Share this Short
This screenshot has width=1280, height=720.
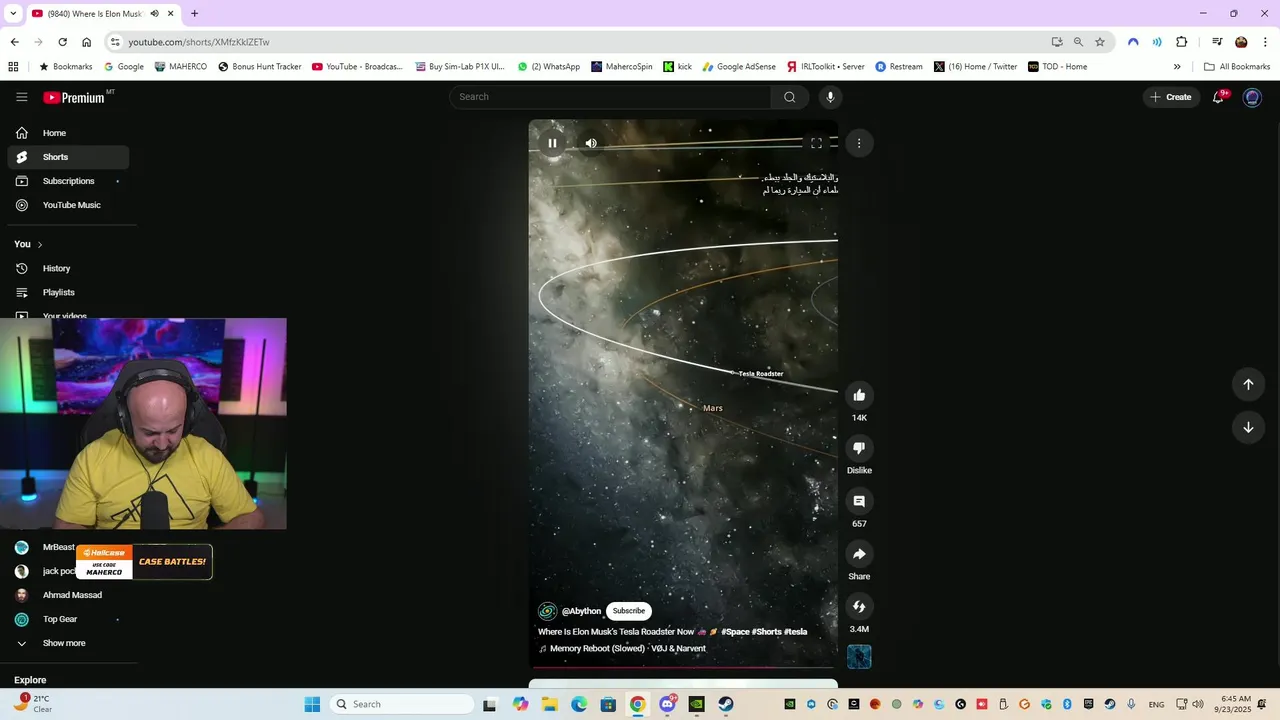[859, 554]
